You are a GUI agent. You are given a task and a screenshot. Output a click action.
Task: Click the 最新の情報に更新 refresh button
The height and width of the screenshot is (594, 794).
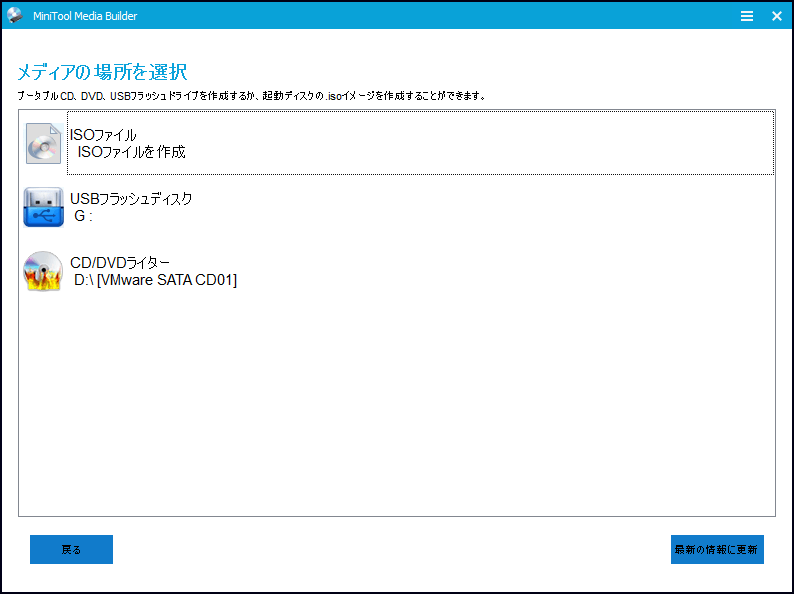pos(717,549)
